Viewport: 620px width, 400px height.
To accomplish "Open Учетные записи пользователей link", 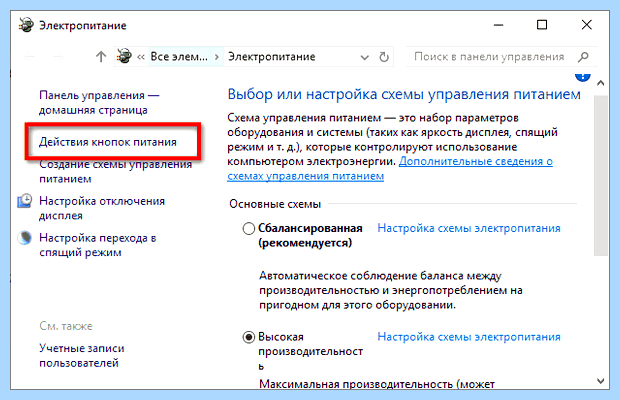I will click(81, 355).
